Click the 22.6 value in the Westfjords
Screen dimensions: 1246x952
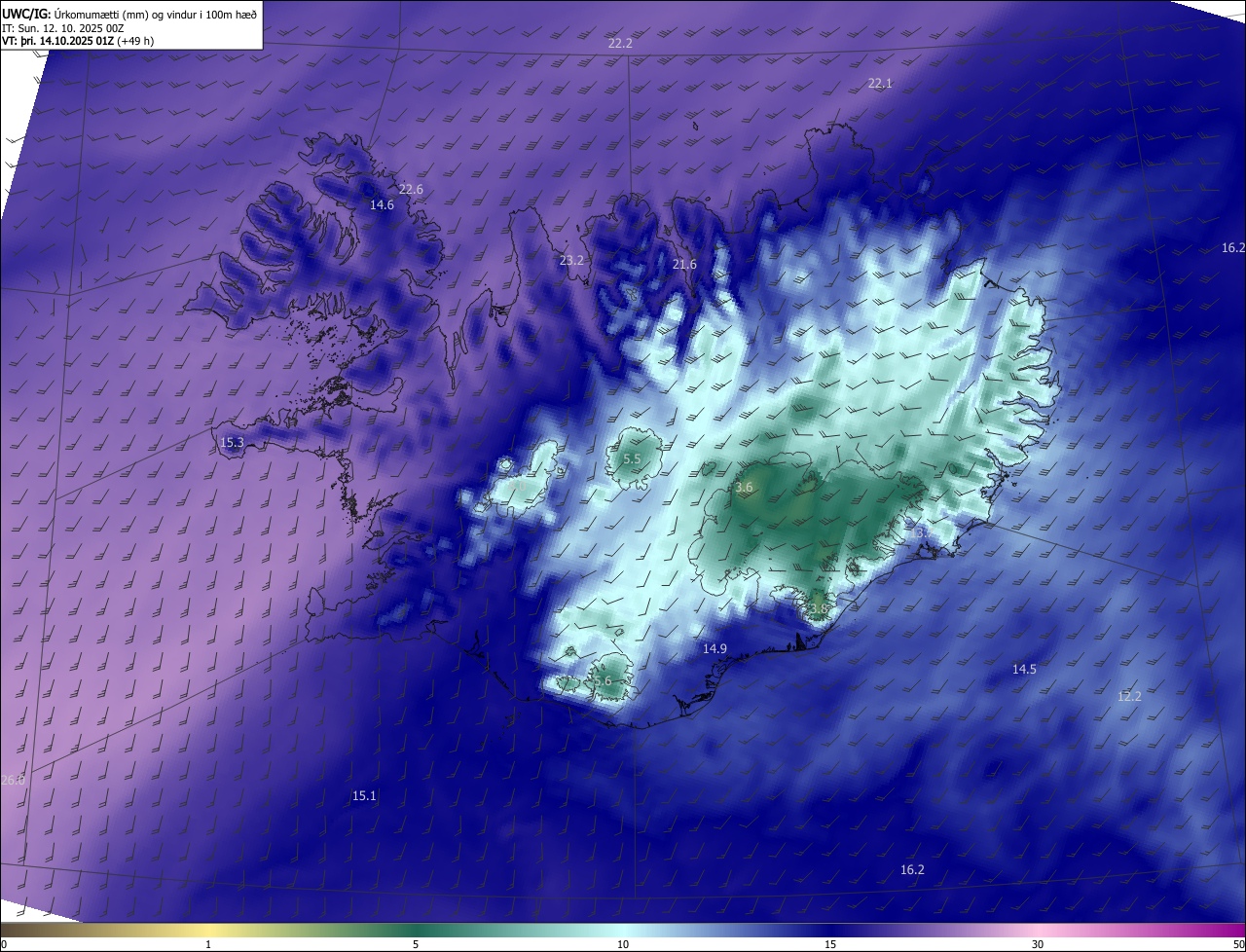[x=411, y=189]
